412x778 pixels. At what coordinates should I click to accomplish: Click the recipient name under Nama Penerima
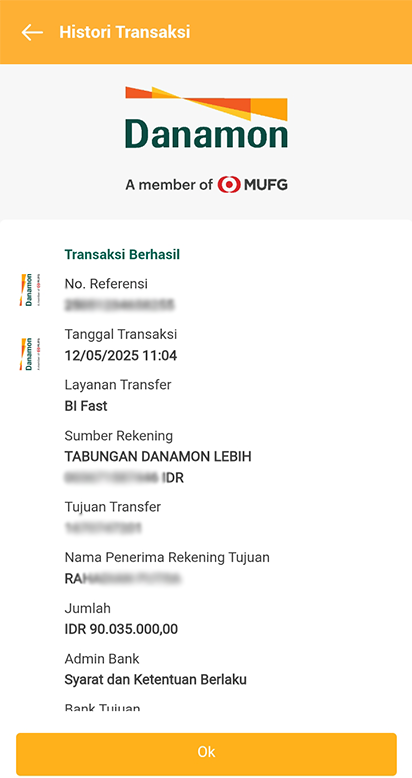pos(122,579)
